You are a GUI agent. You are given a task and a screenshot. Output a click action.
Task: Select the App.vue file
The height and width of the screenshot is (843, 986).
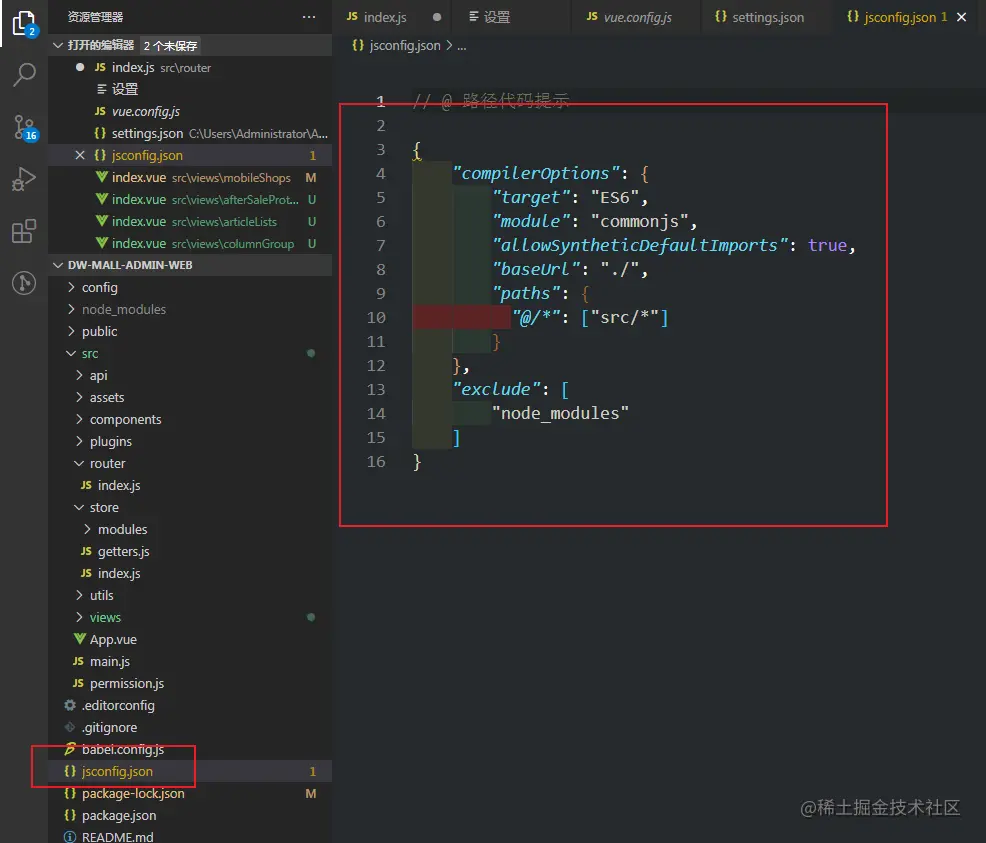coord(113,639)
